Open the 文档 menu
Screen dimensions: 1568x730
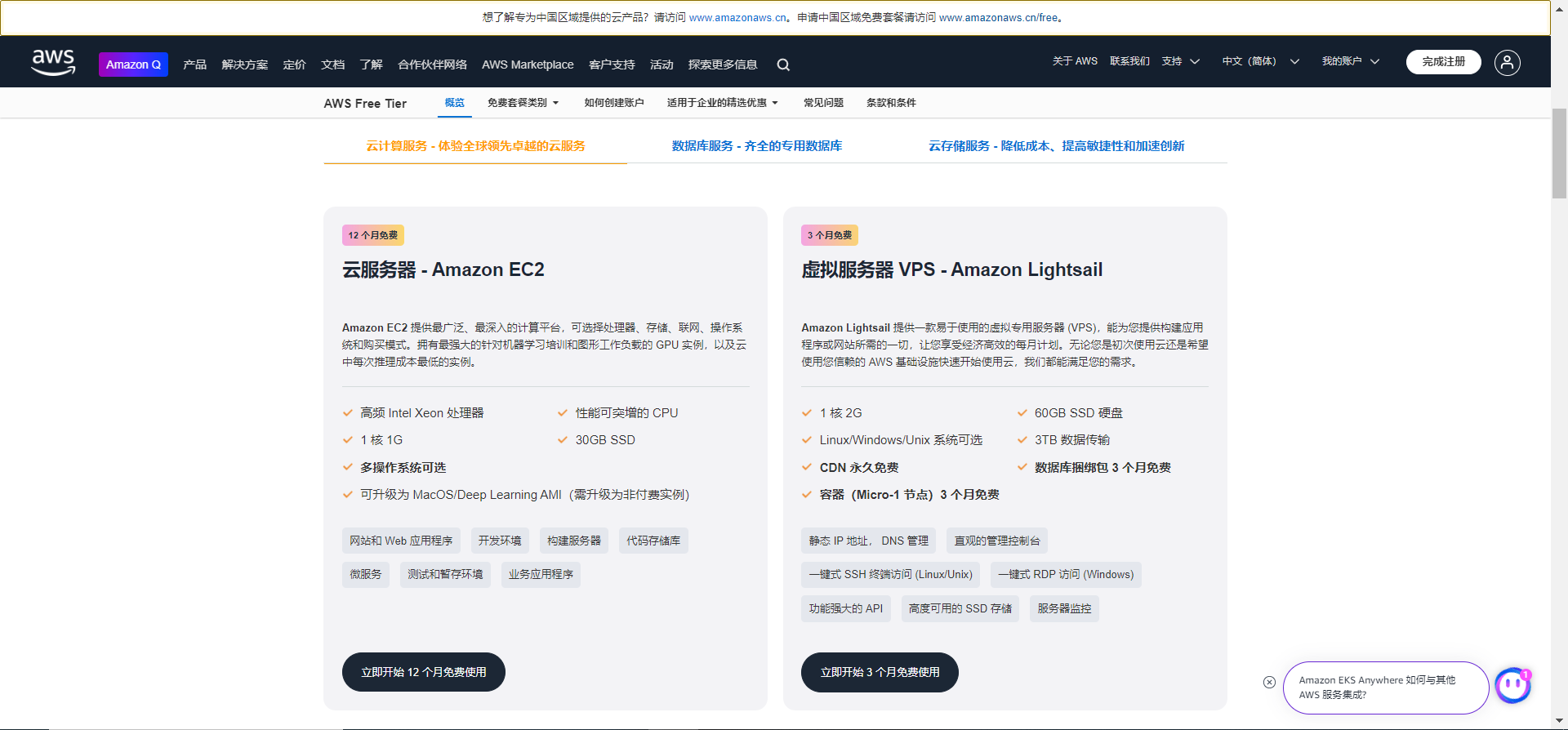[x=332, y=65]
